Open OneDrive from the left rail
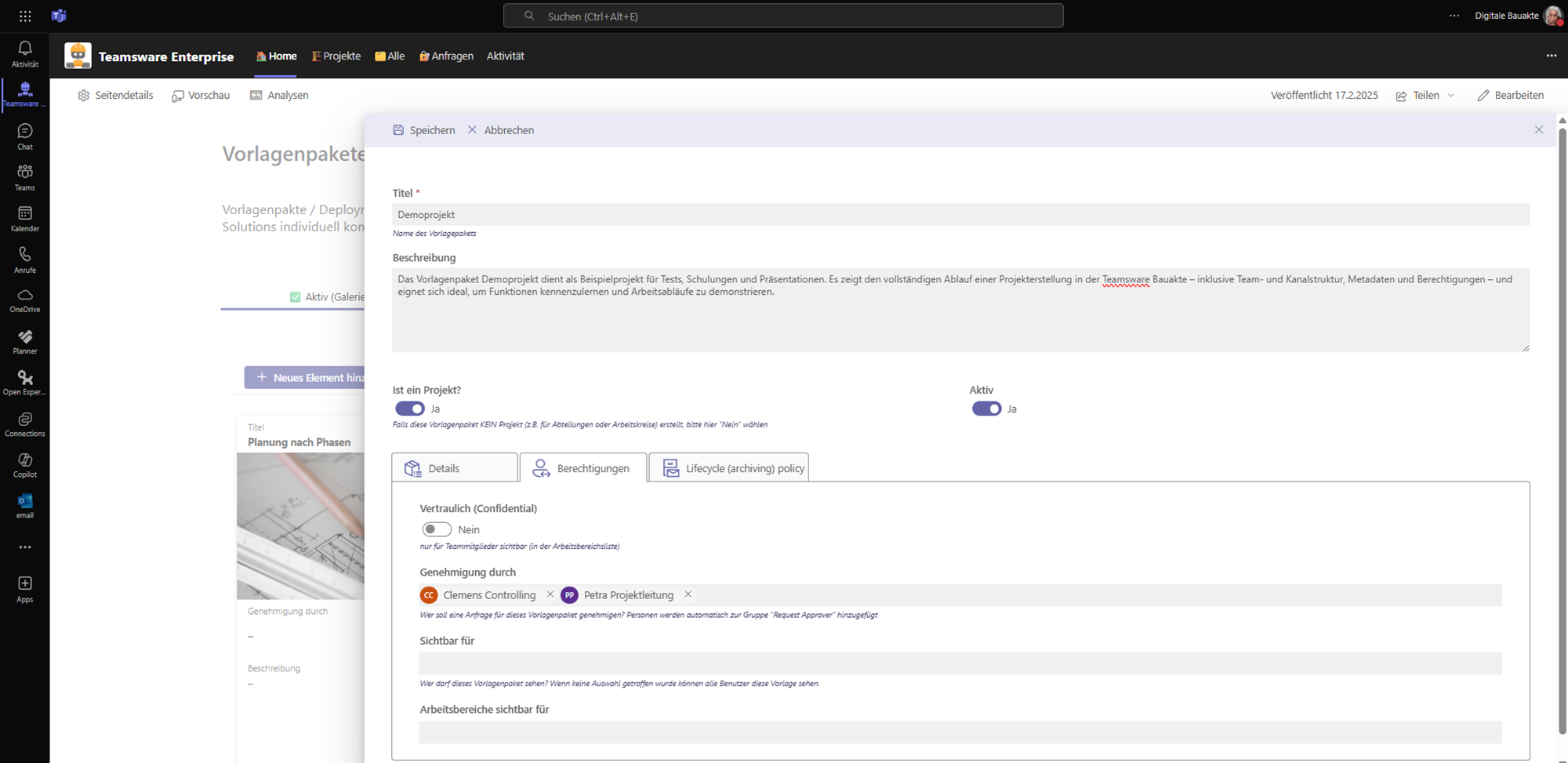Image resolution: width=1568 pixels, height=763 pixels. click(x=25, y=300)
